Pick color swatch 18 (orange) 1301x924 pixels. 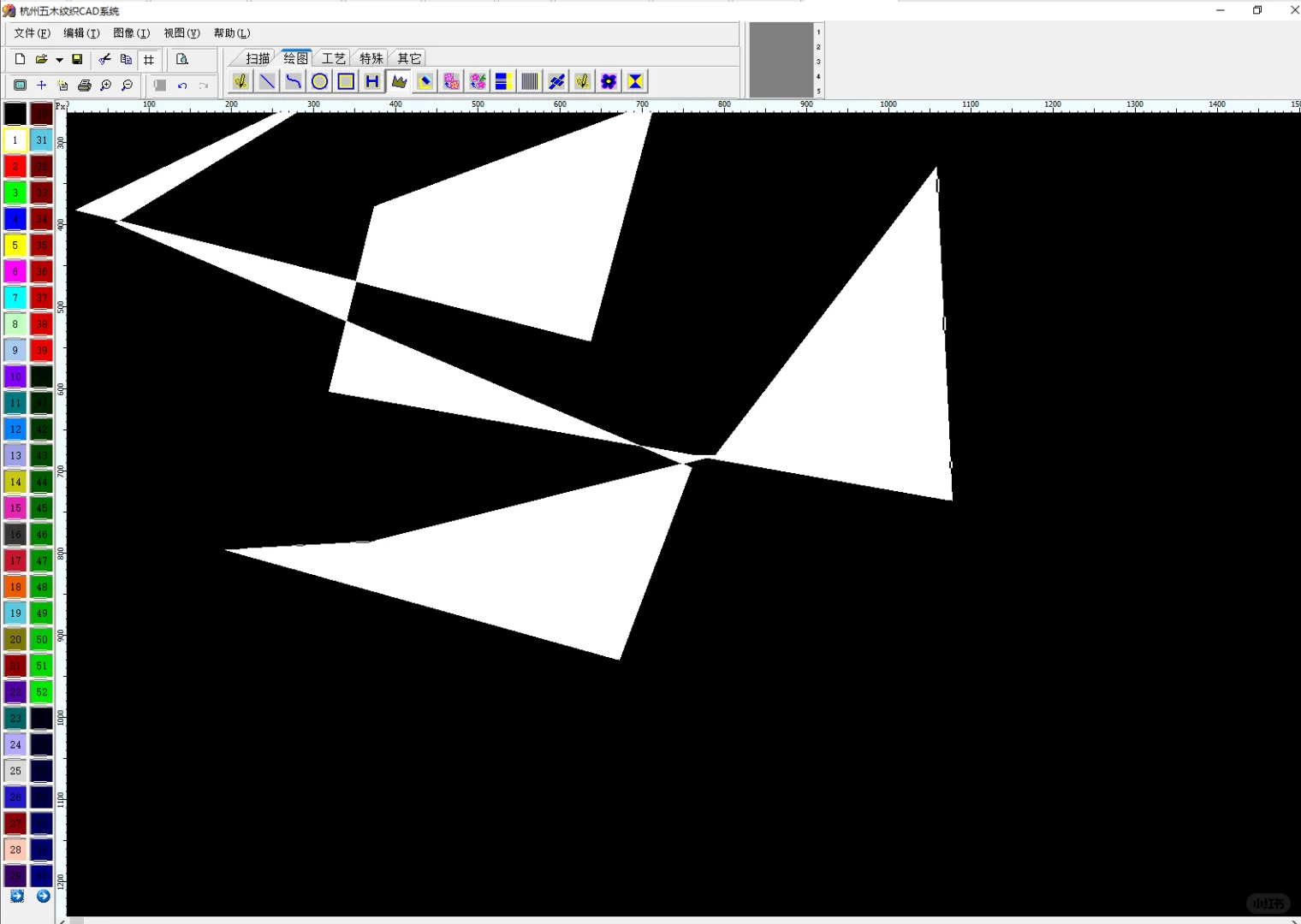tap(15, 587)
